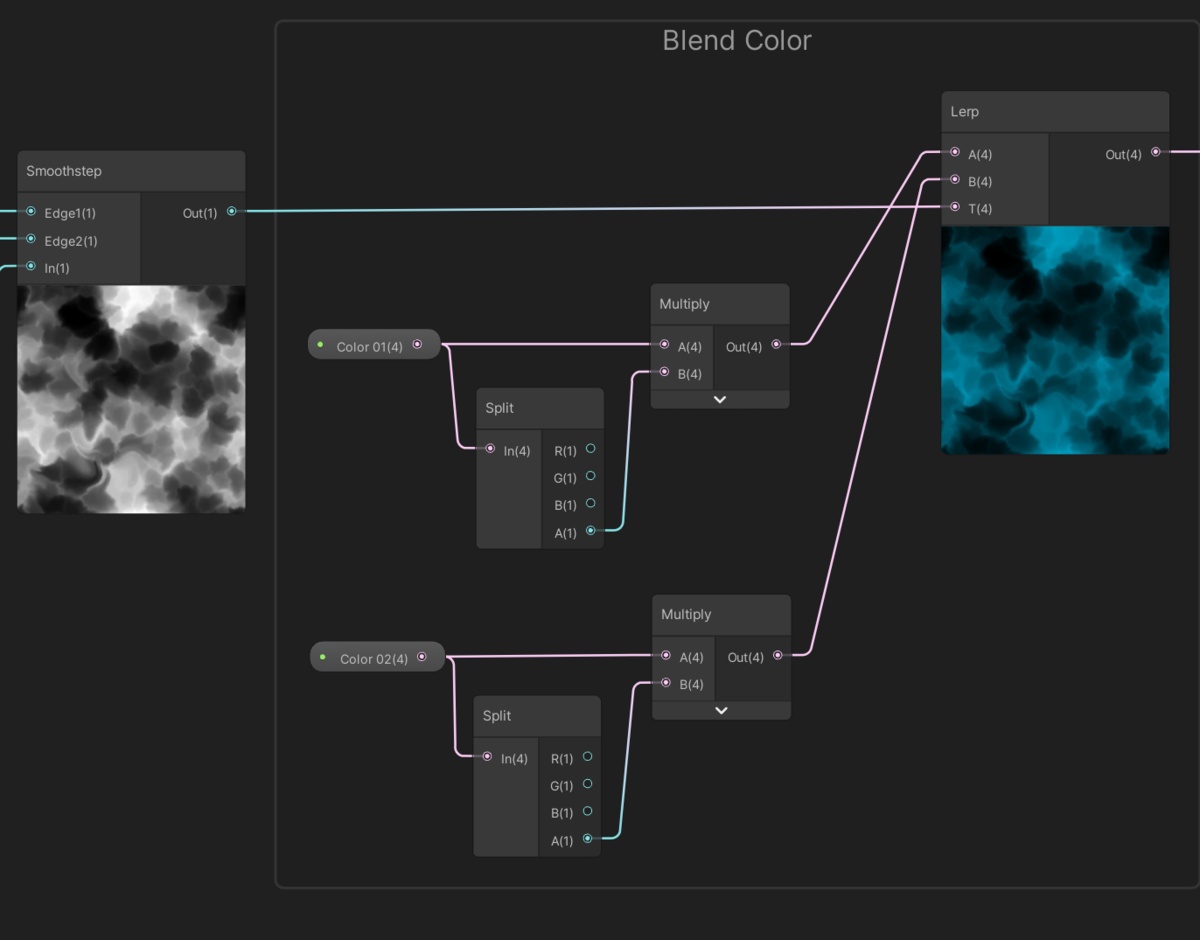Image resolution: width=1200 pixels, height=940 pixels.
Task: Select the upper Split node title
Action: (500, 408)
